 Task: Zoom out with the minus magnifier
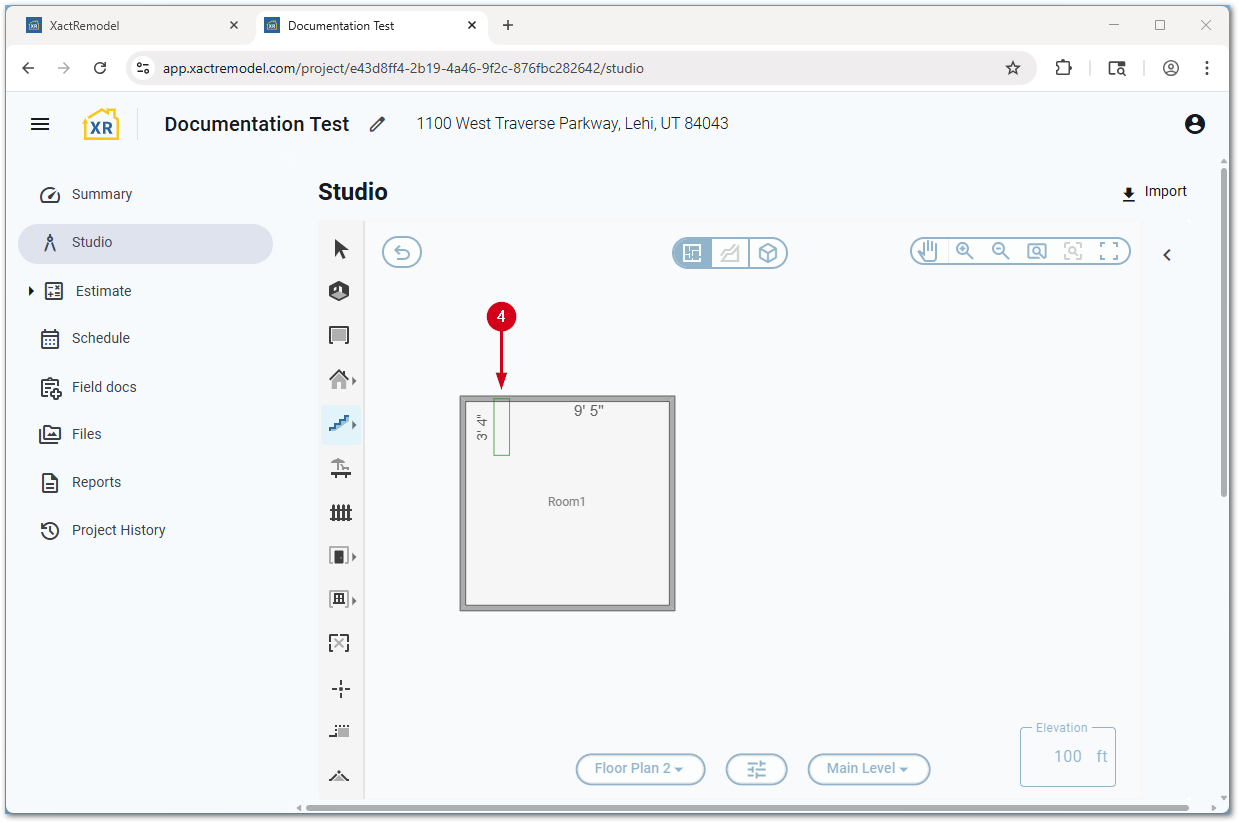point(1000,251)
